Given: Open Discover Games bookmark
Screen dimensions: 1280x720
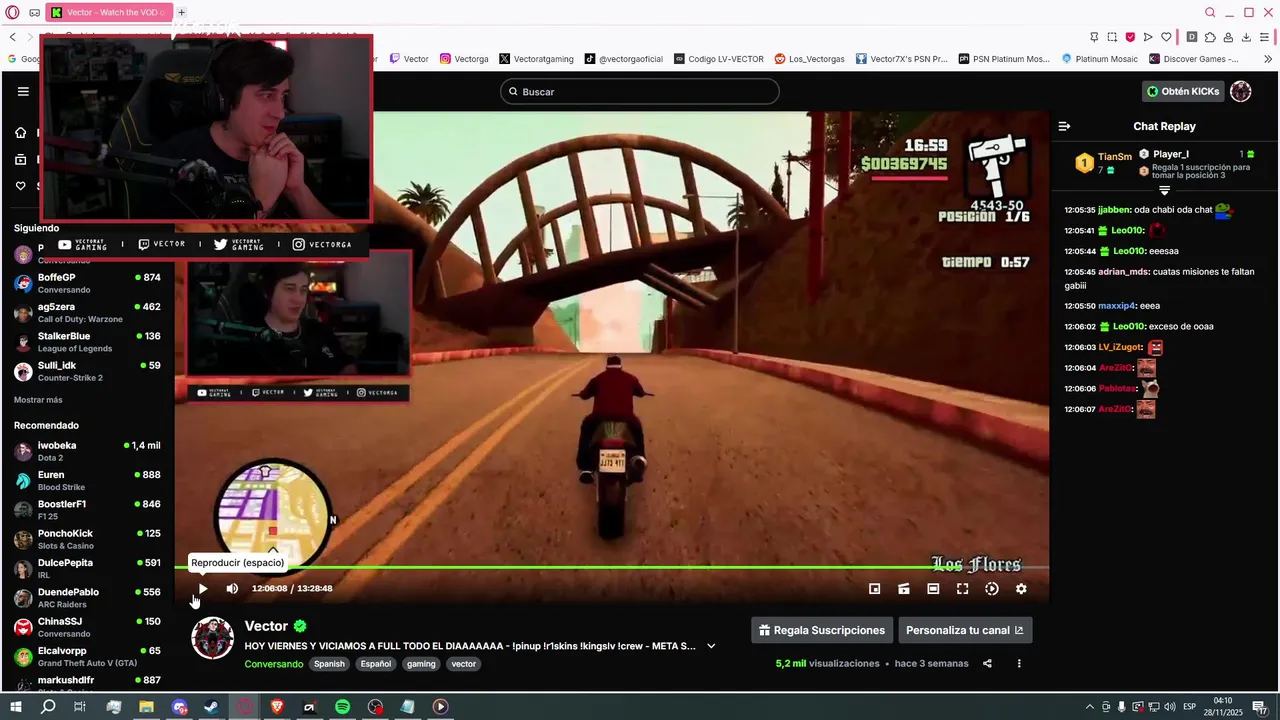Looking at the screenshot, I should (1193, 59).
